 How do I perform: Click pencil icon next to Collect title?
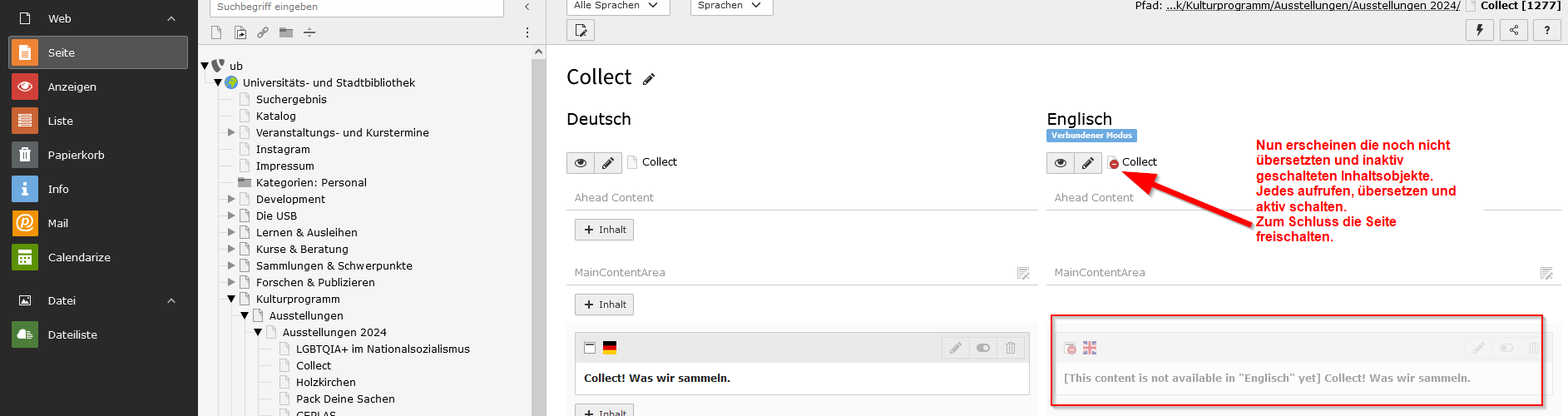click(x=649, y=79)
